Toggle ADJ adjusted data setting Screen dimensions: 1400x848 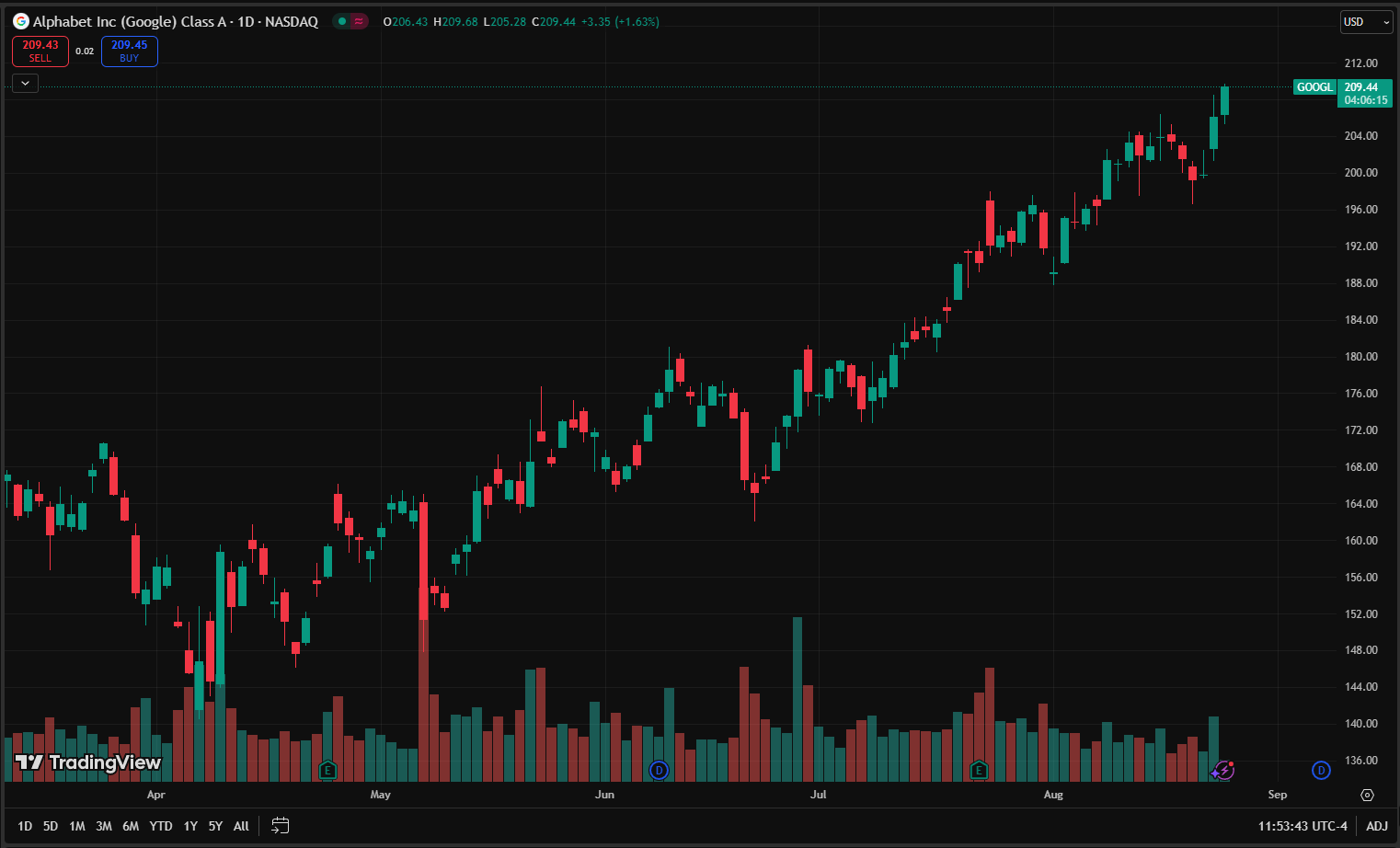[1377, 826]
